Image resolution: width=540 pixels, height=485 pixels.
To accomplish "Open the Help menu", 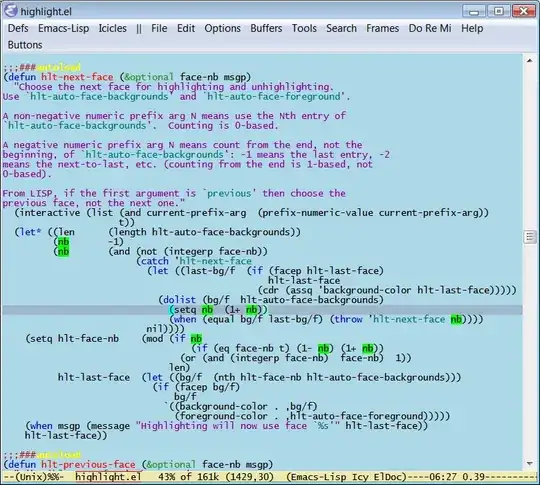I will (x=472, y=28).
